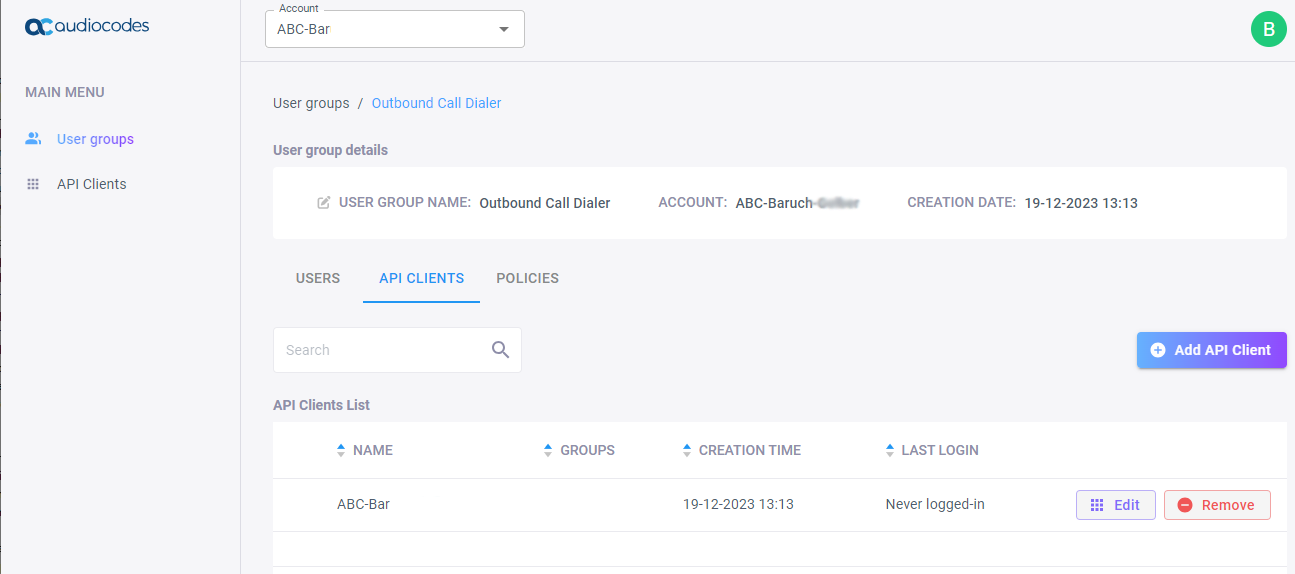Click the creation date value in group details

[1081, 202]
